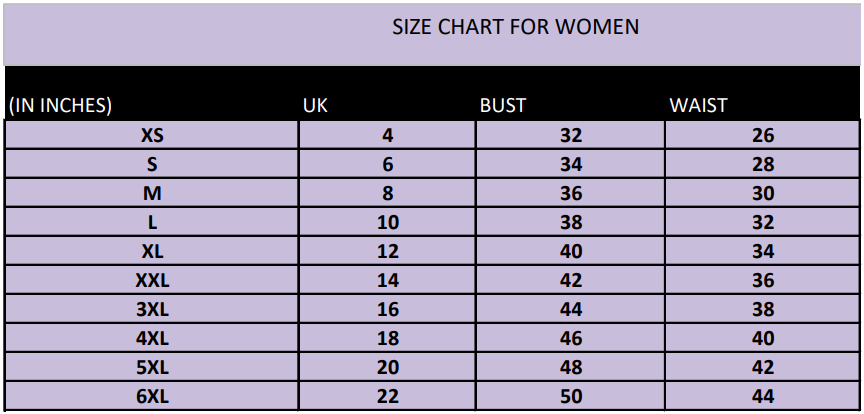Select the M size row label

pos(152,194)
